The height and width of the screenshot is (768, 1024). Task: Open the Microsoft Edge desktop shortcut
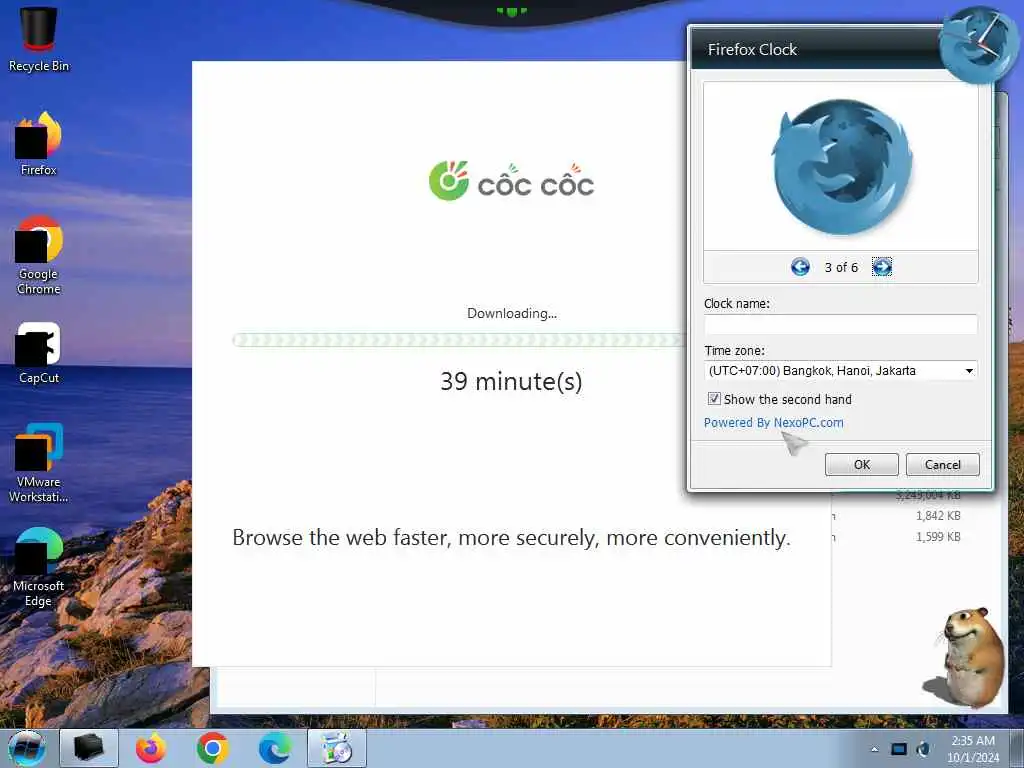[x=39, y=567]
